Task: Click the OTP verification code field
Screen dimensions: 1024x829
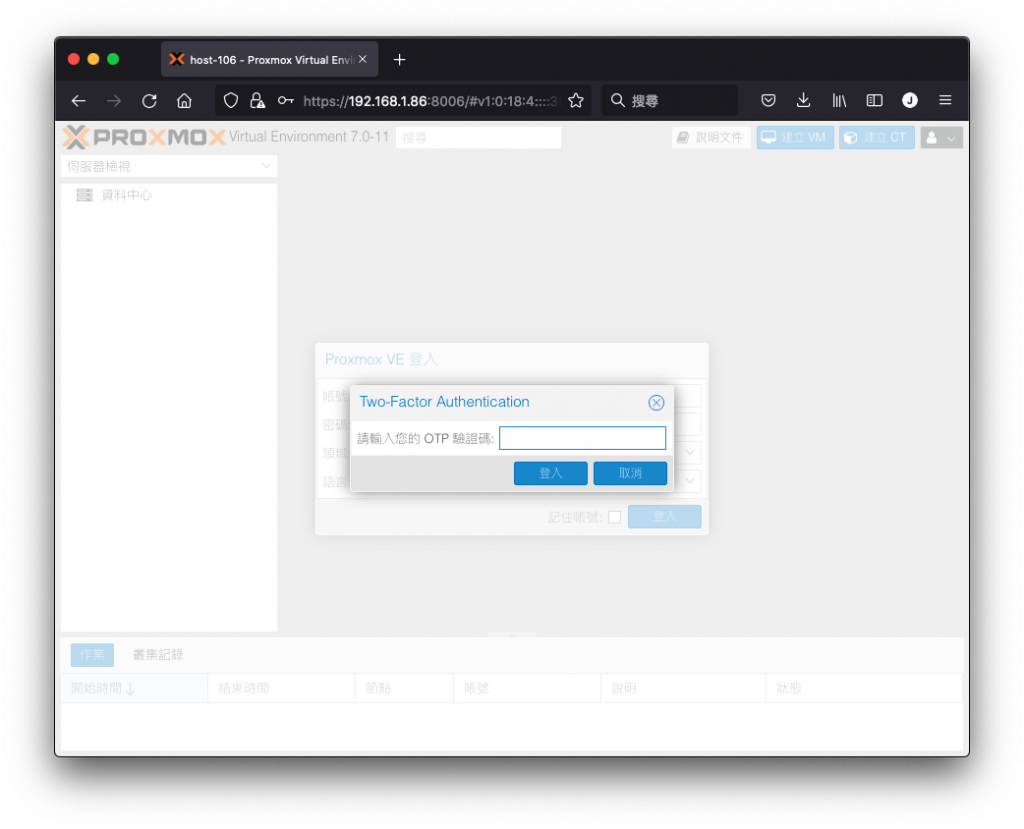Action: (583, 438)
